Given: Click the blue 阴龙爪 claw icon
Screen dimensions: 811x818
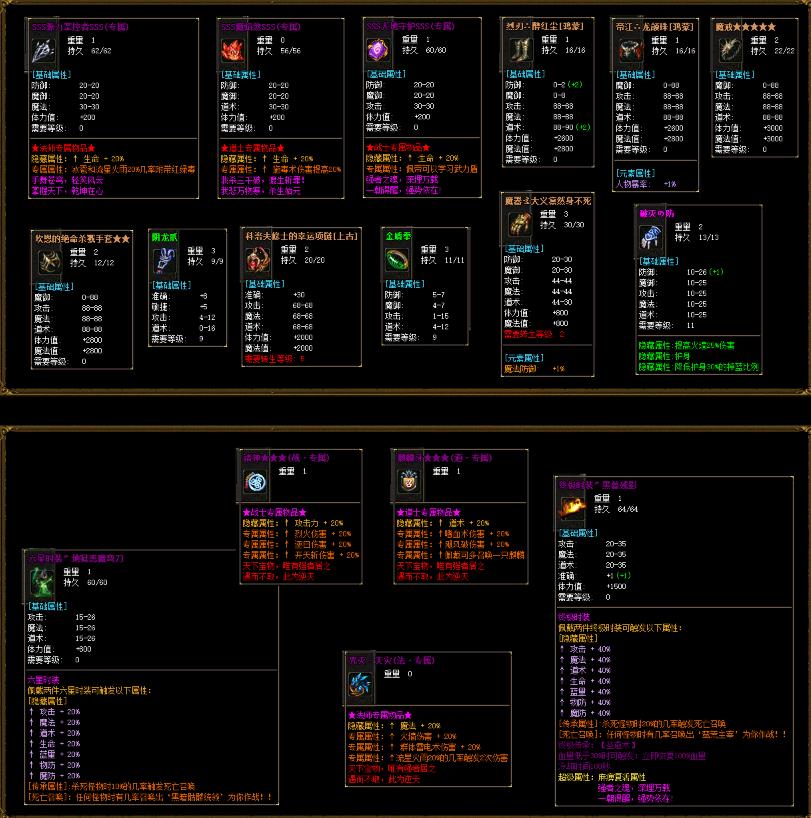Looking at the screenshot, I should coord(165,259).
